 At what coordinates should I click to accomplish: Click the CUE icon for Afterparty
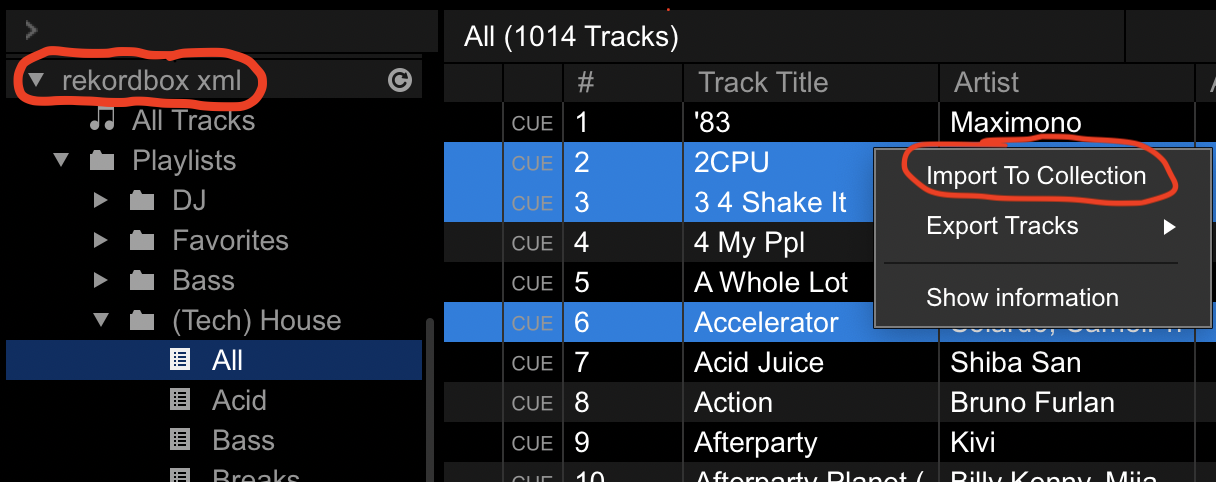532,443
